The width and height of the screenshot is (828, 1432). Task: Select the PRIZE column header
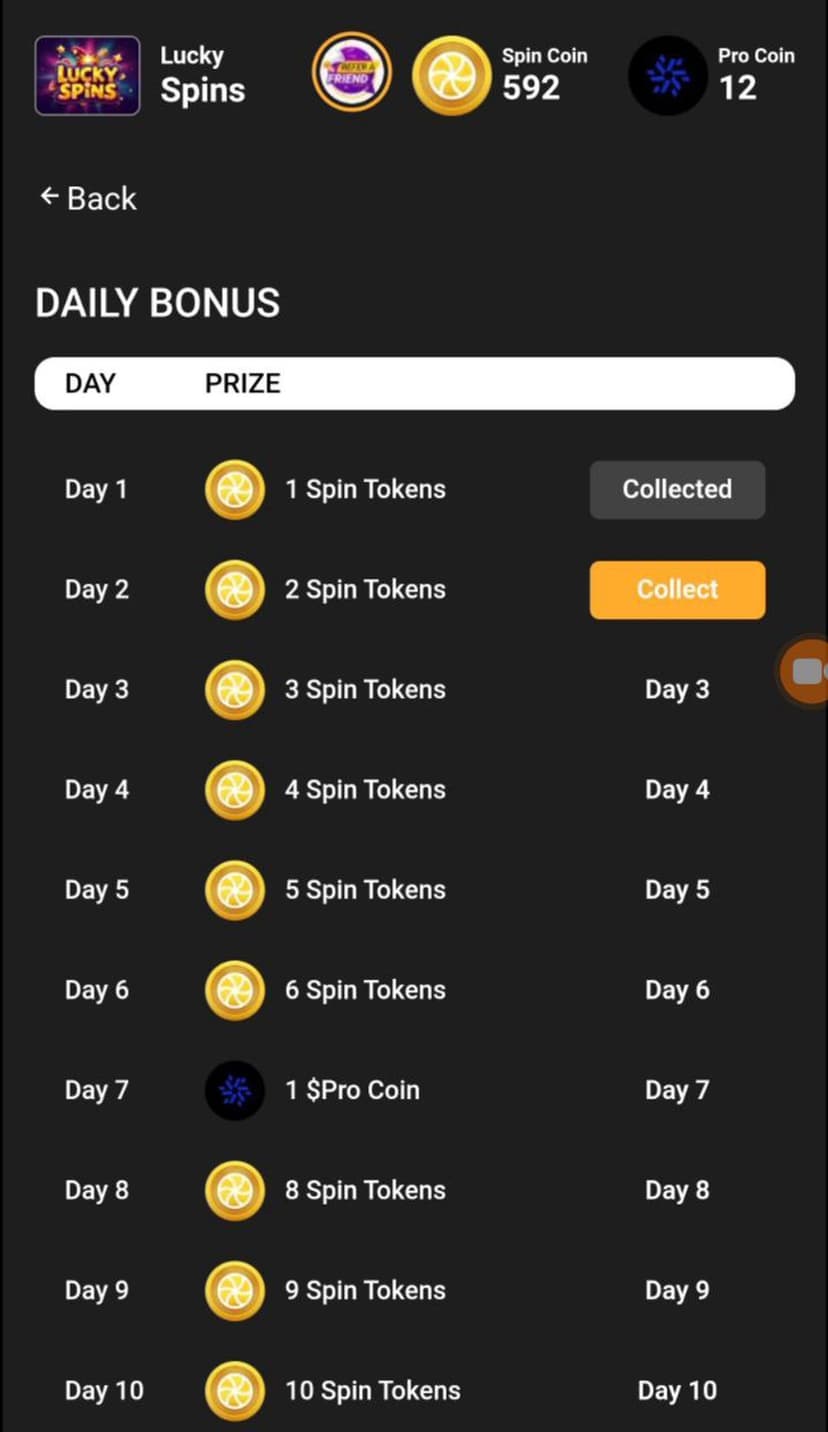tap(242, 384)
